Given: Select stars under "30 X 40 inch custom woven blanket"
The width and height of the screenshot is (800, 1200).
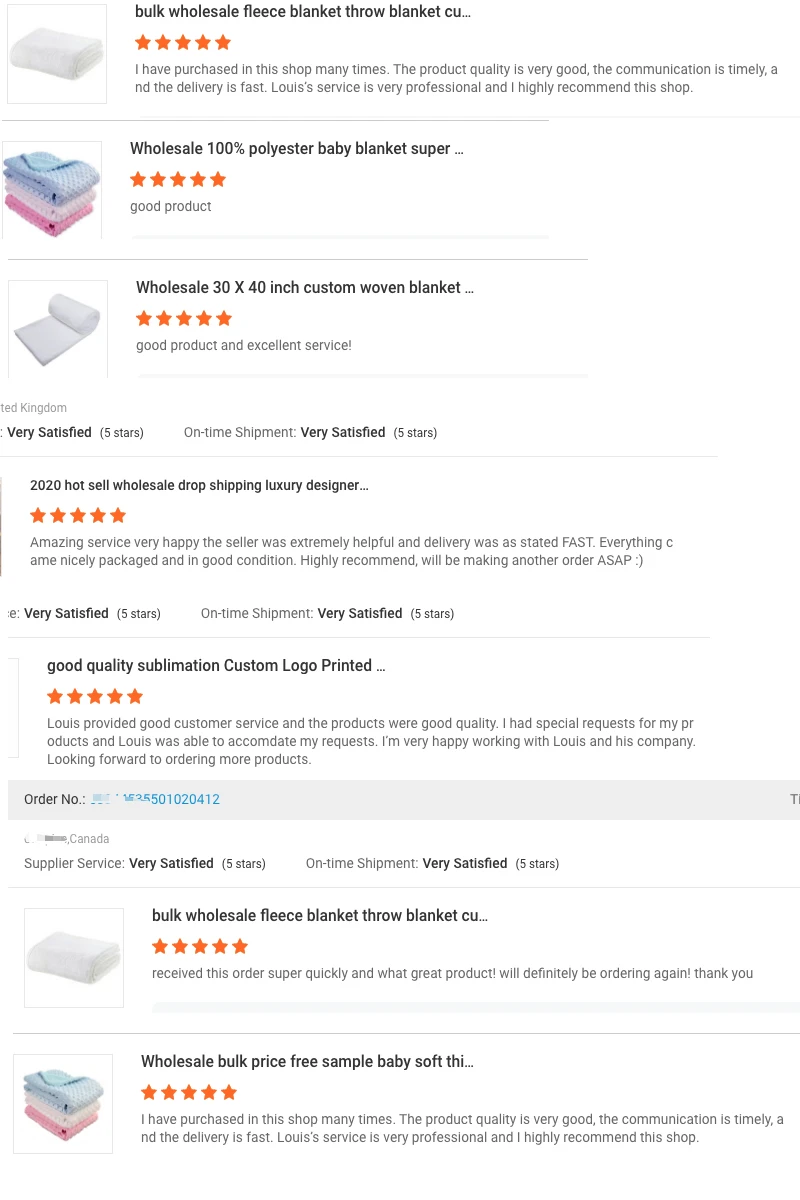Looking at the screenshot, I should [x=184, y=319].
